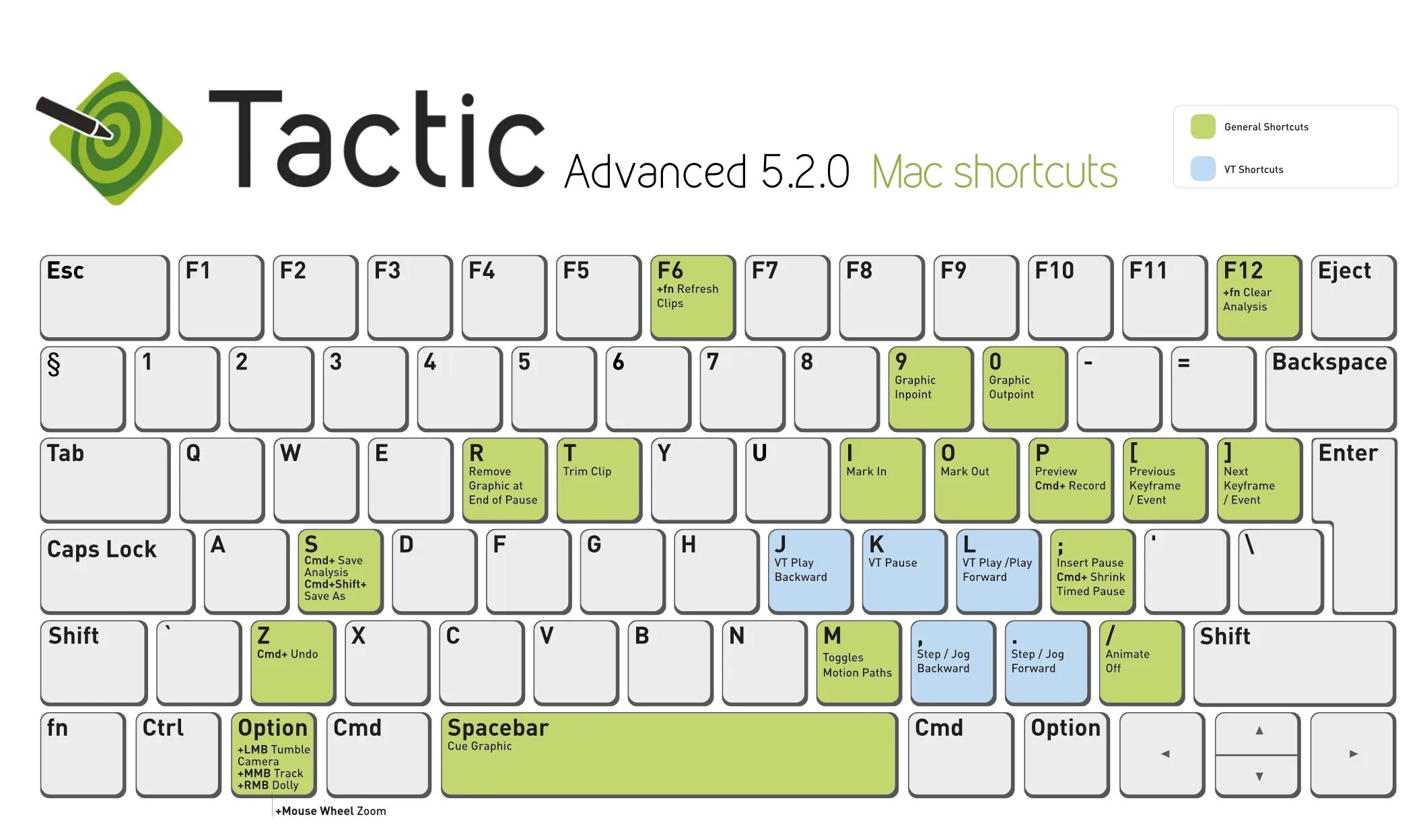Select the Trim Clip tool (T)
Viewport: 1425px width, 840px height.
coord(597,477)
